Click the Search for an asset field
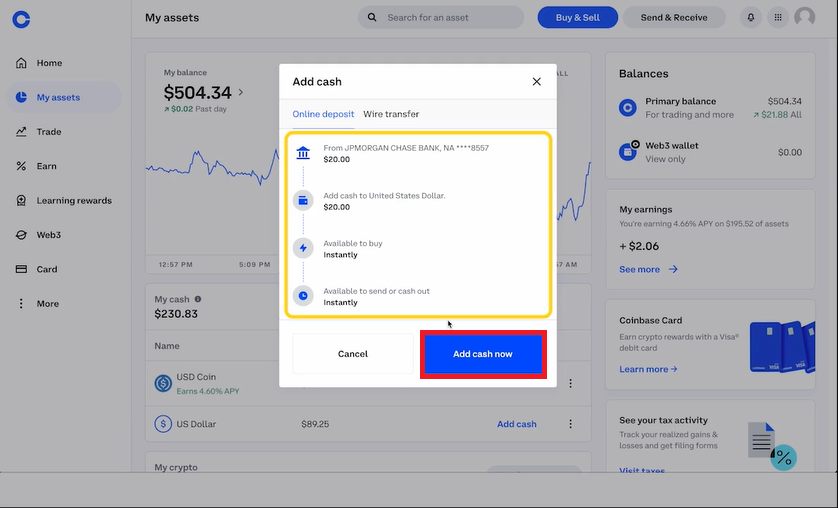Image resolution: width=838 pixels, height=508 pixels. tap(441, 18)
